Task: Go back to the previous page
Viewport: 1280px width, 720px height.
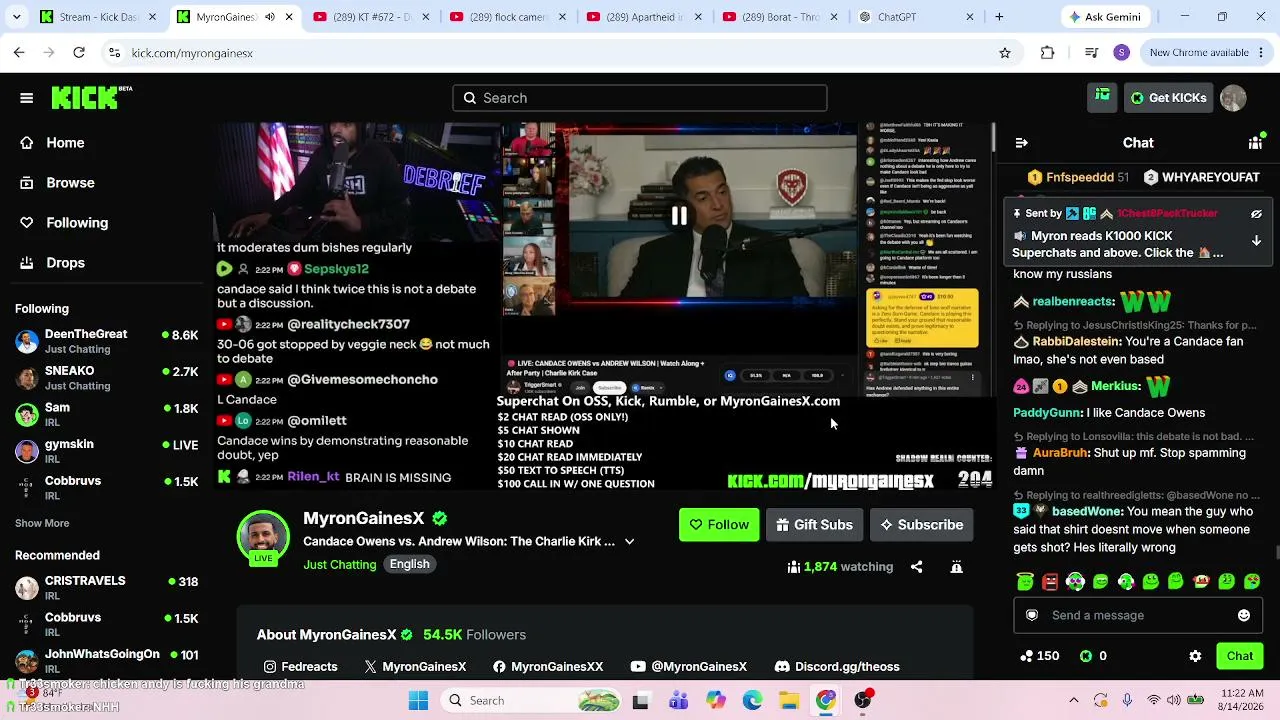Action: pos(19,53)
